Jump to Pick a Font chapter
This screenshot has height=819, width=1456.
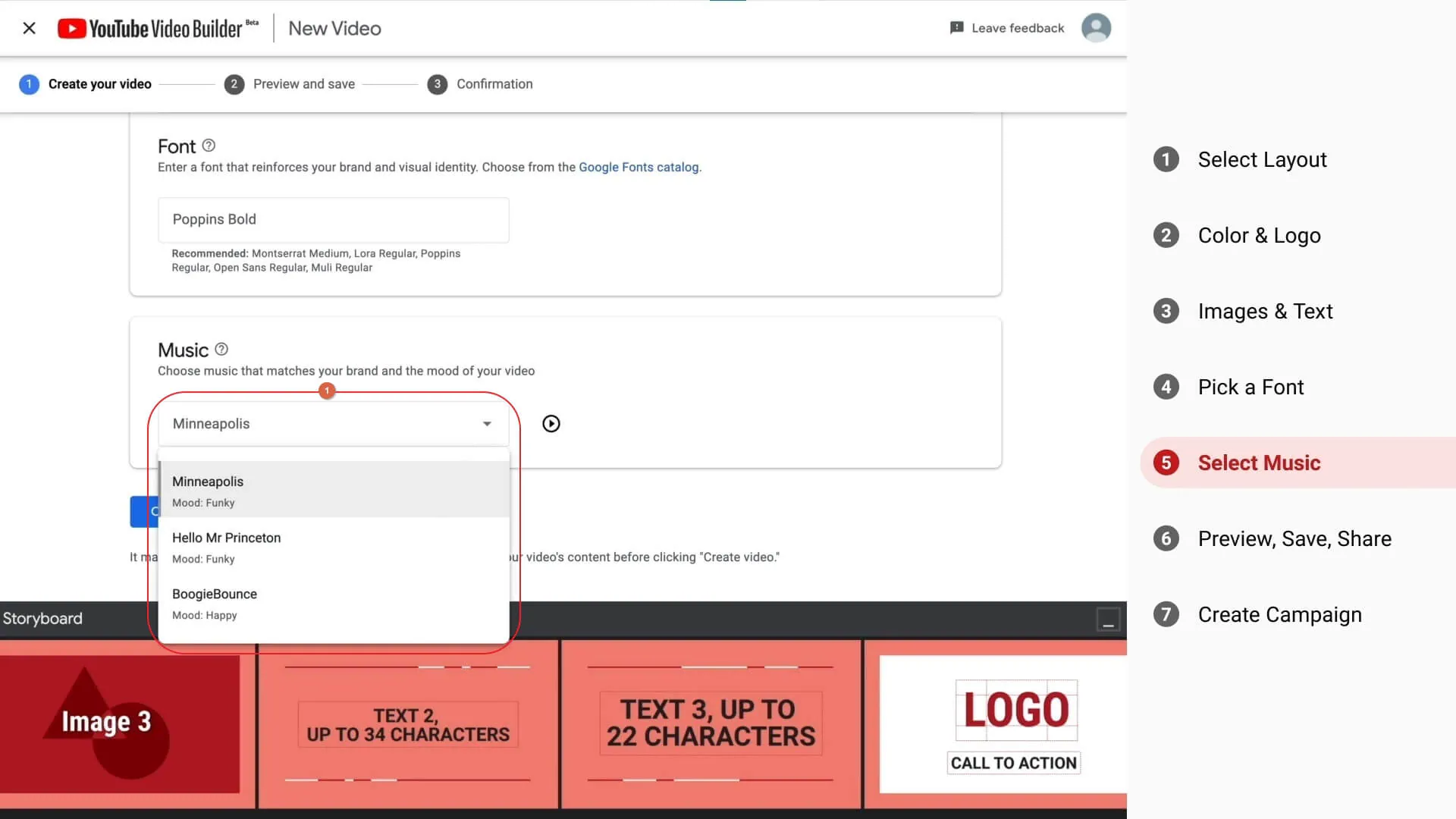click(1250, 388)
